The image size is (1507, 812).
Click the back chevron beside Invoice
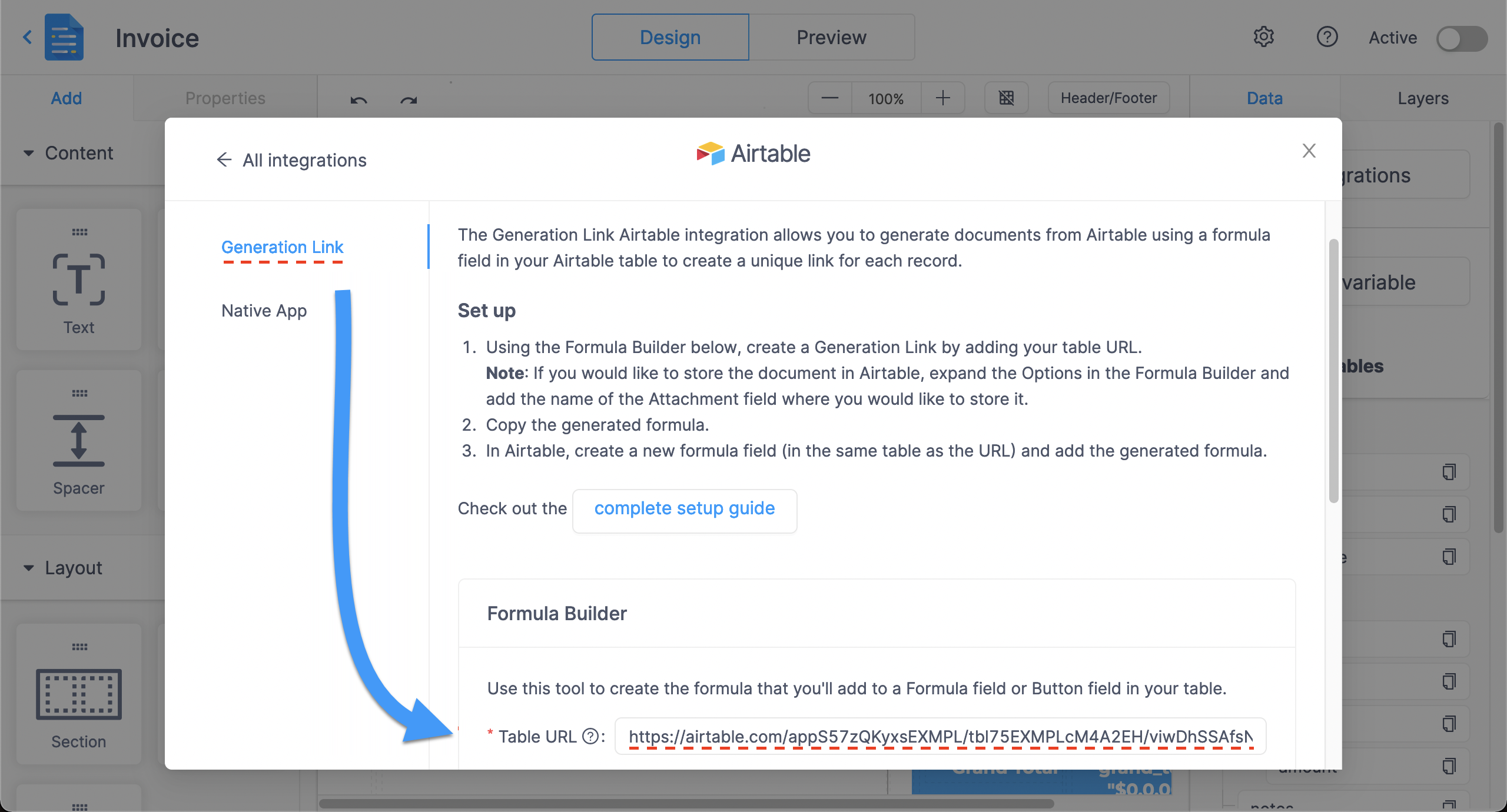27,38
